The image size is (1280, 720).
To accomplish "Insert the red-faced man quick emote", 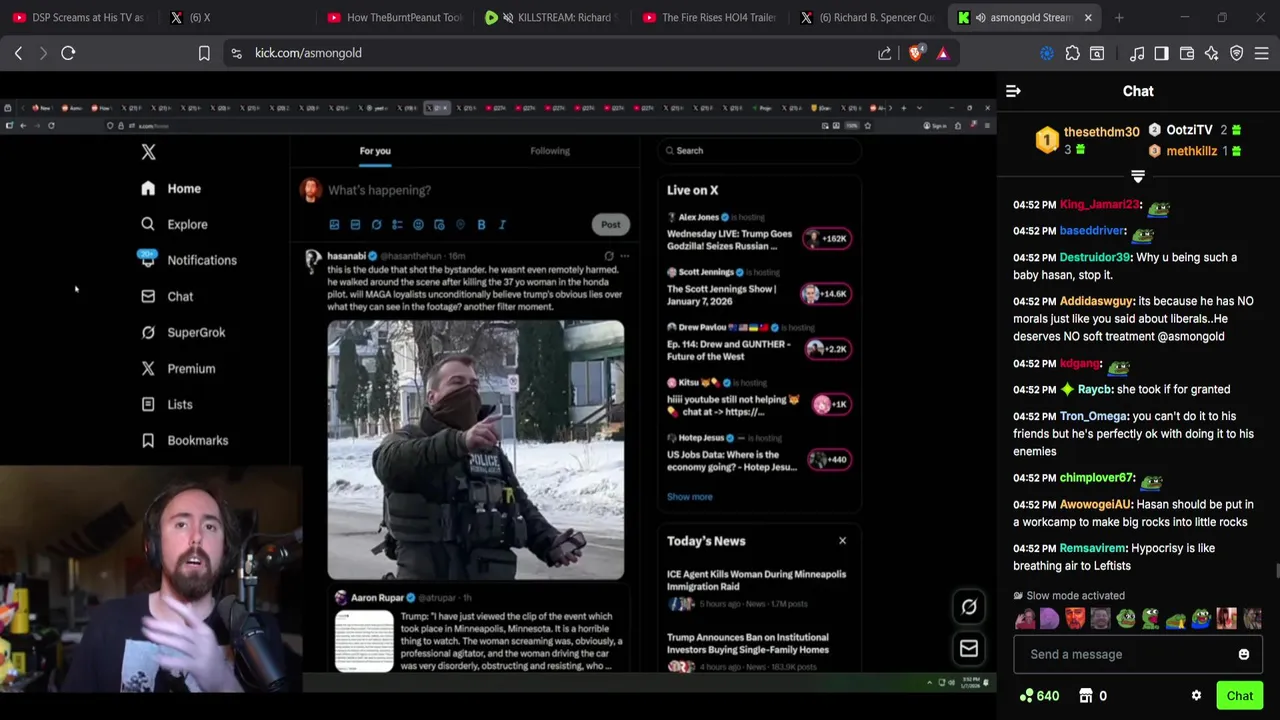I will click(1075, 619).
